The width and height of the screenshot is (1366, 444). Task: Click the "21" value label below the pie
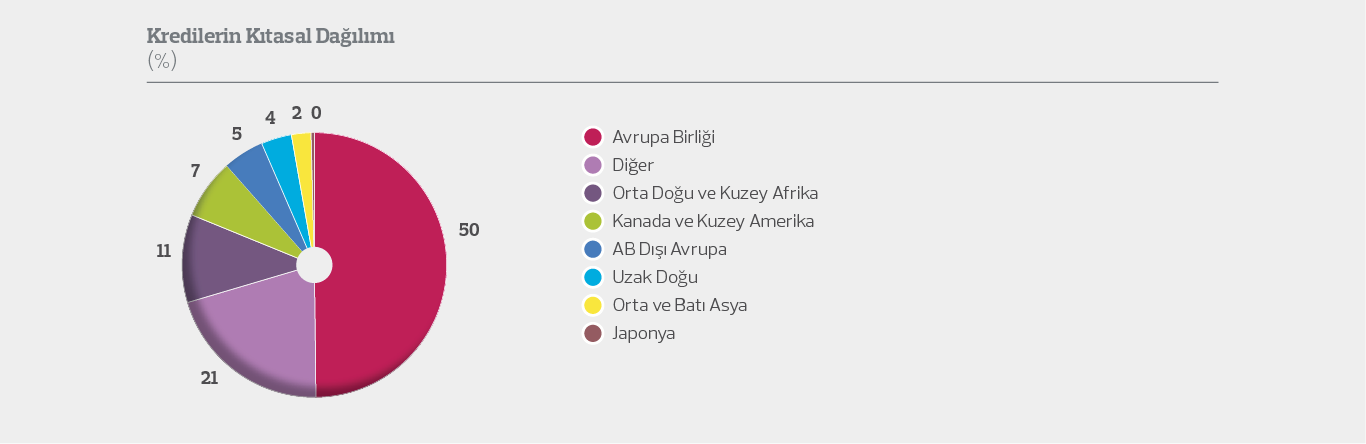click(x=209, y=379)
